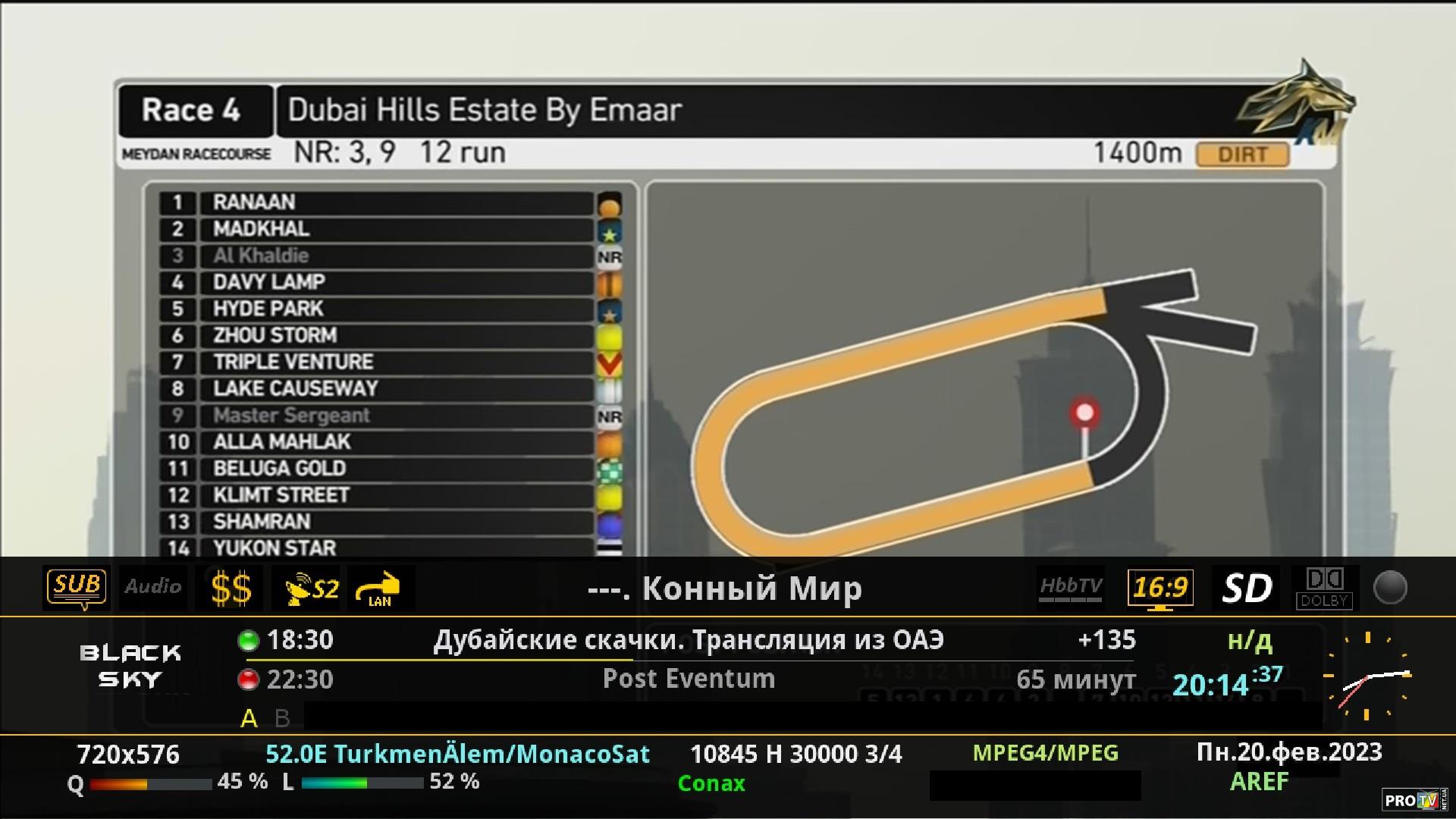Click the next program Post Eventum
This screenshot has height=819, width=1456.
688,679
